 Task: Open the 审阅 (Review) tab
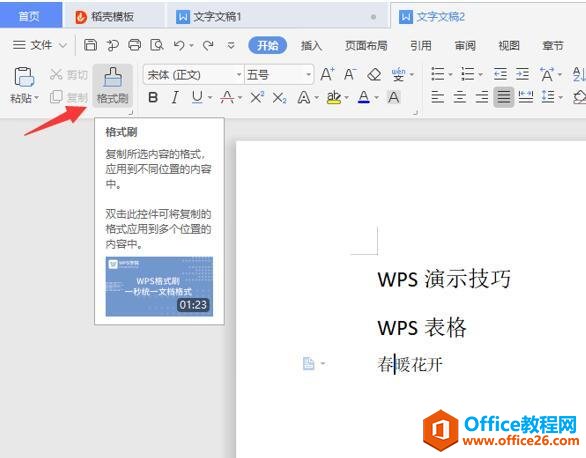point(465,46)
